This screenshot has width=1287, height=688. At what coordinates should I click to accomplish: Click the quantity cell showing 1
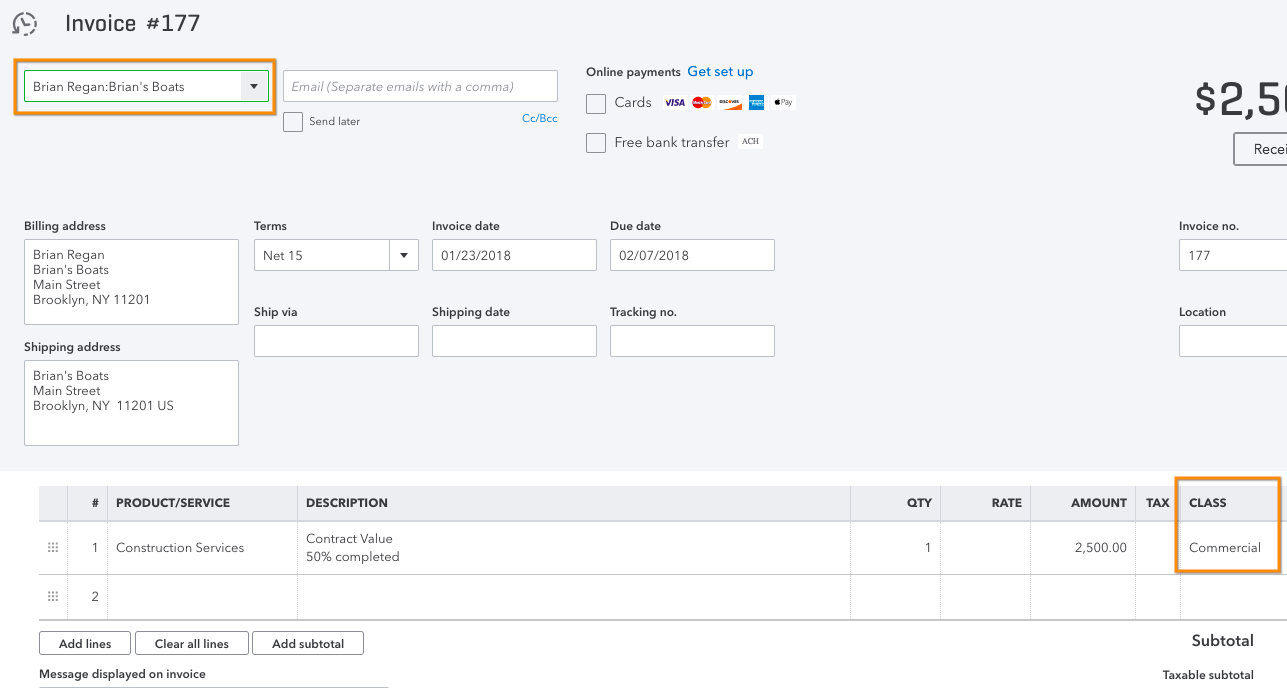click(895, 548)
